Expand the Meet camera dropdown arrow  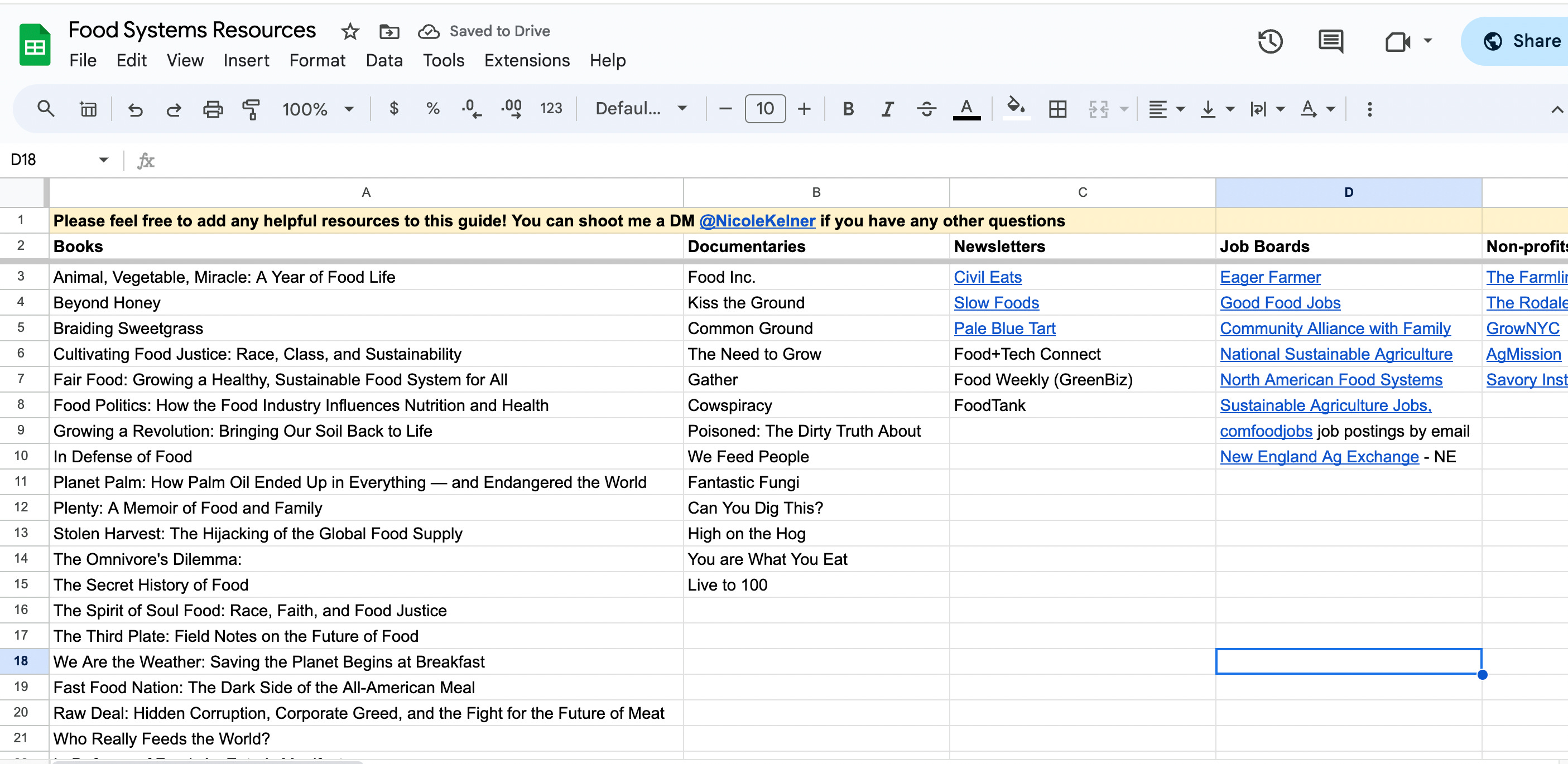click(x=1427, y=41)
